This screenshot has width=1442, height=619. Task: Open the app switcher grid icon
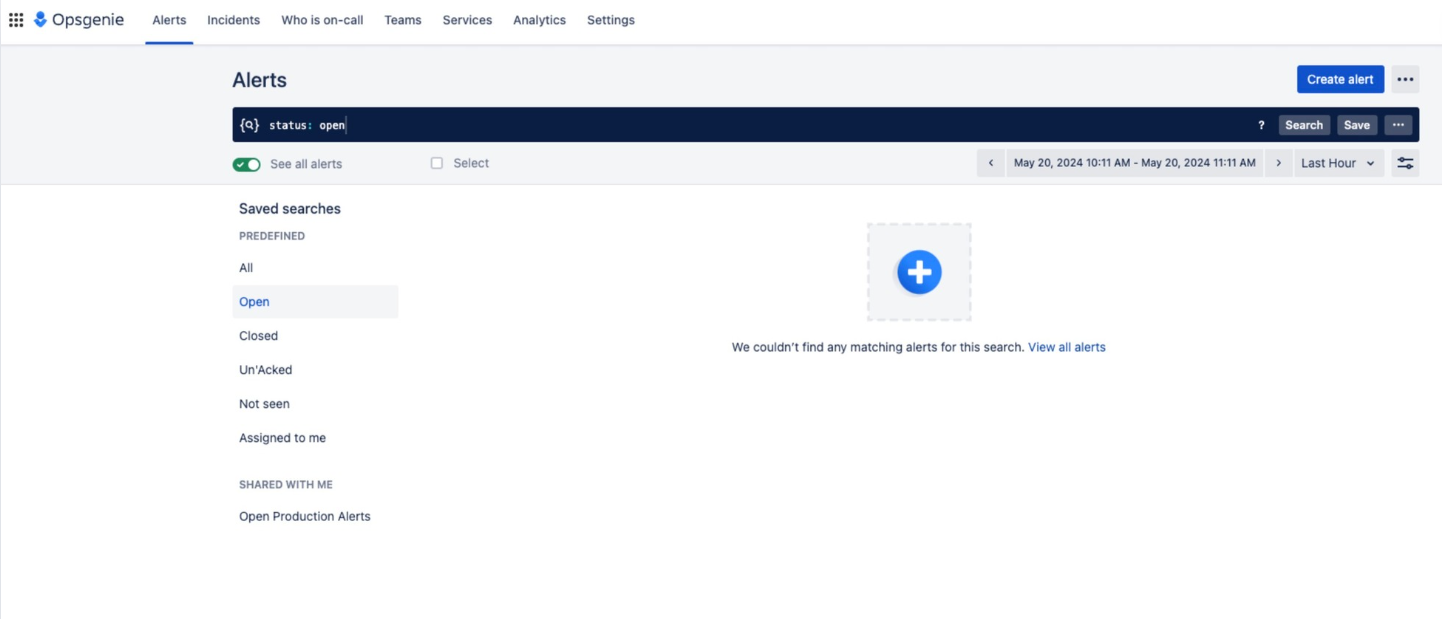pyautogui.click(x=16, y=20)
